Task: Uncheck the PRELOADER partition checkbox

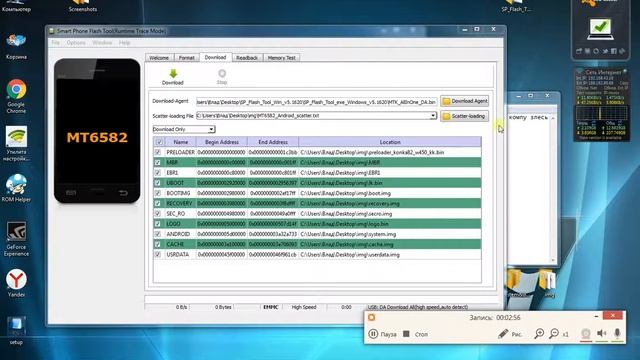Action: click(158, 152)
